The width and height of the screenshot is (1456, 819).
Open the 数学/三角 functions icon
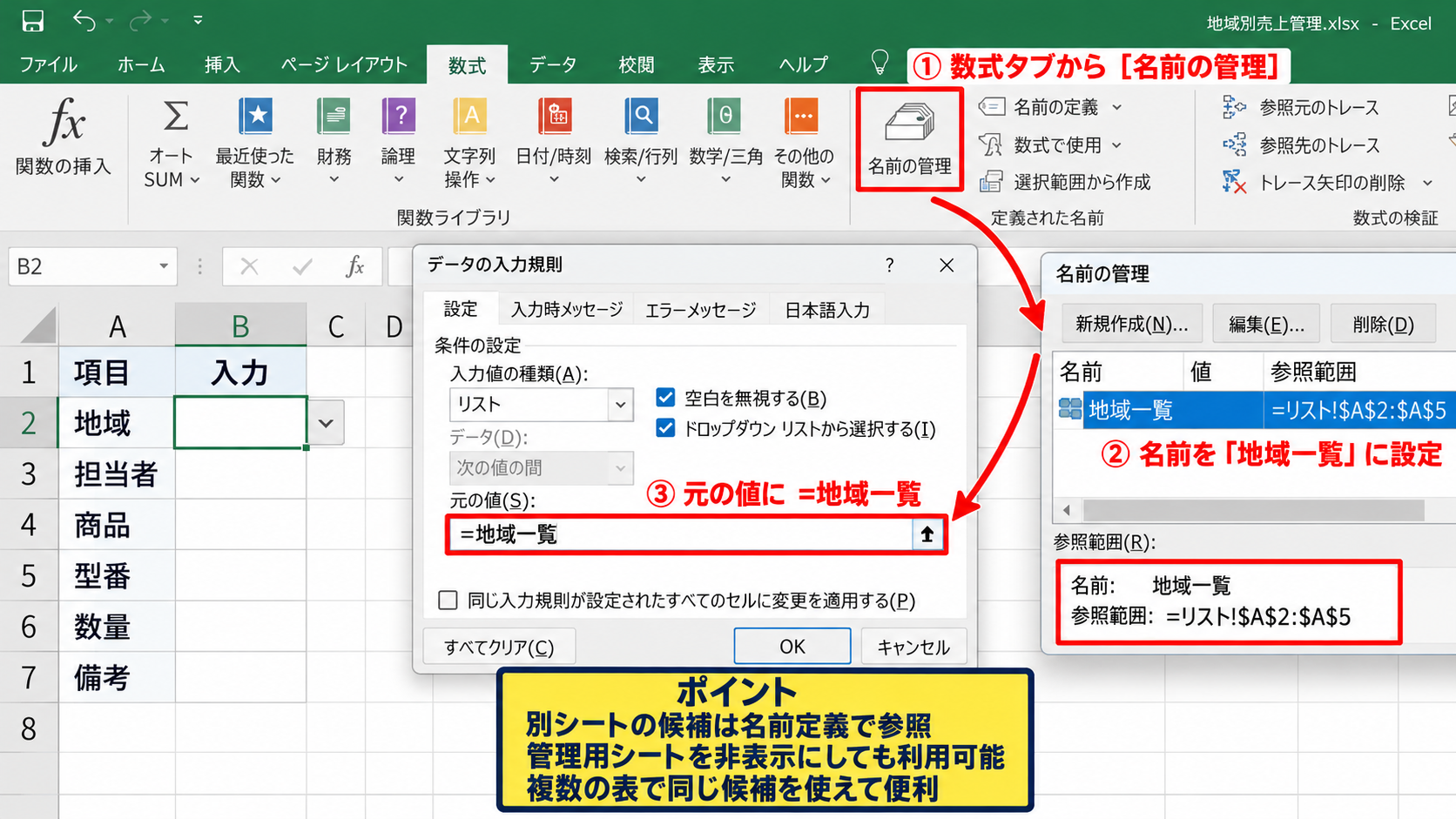pyautogui.click(x=725, y=116)
